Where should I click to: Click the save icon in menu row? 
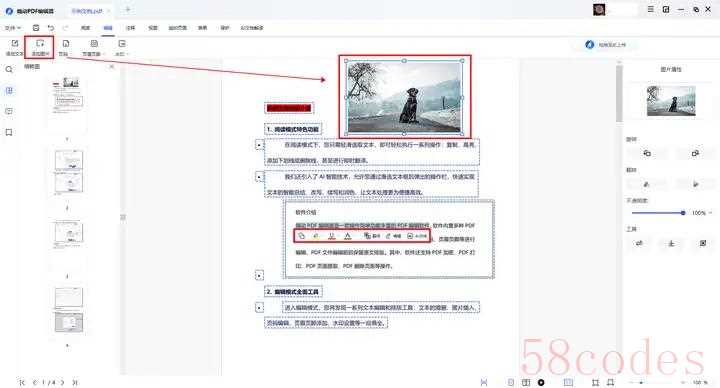(36, 28)
